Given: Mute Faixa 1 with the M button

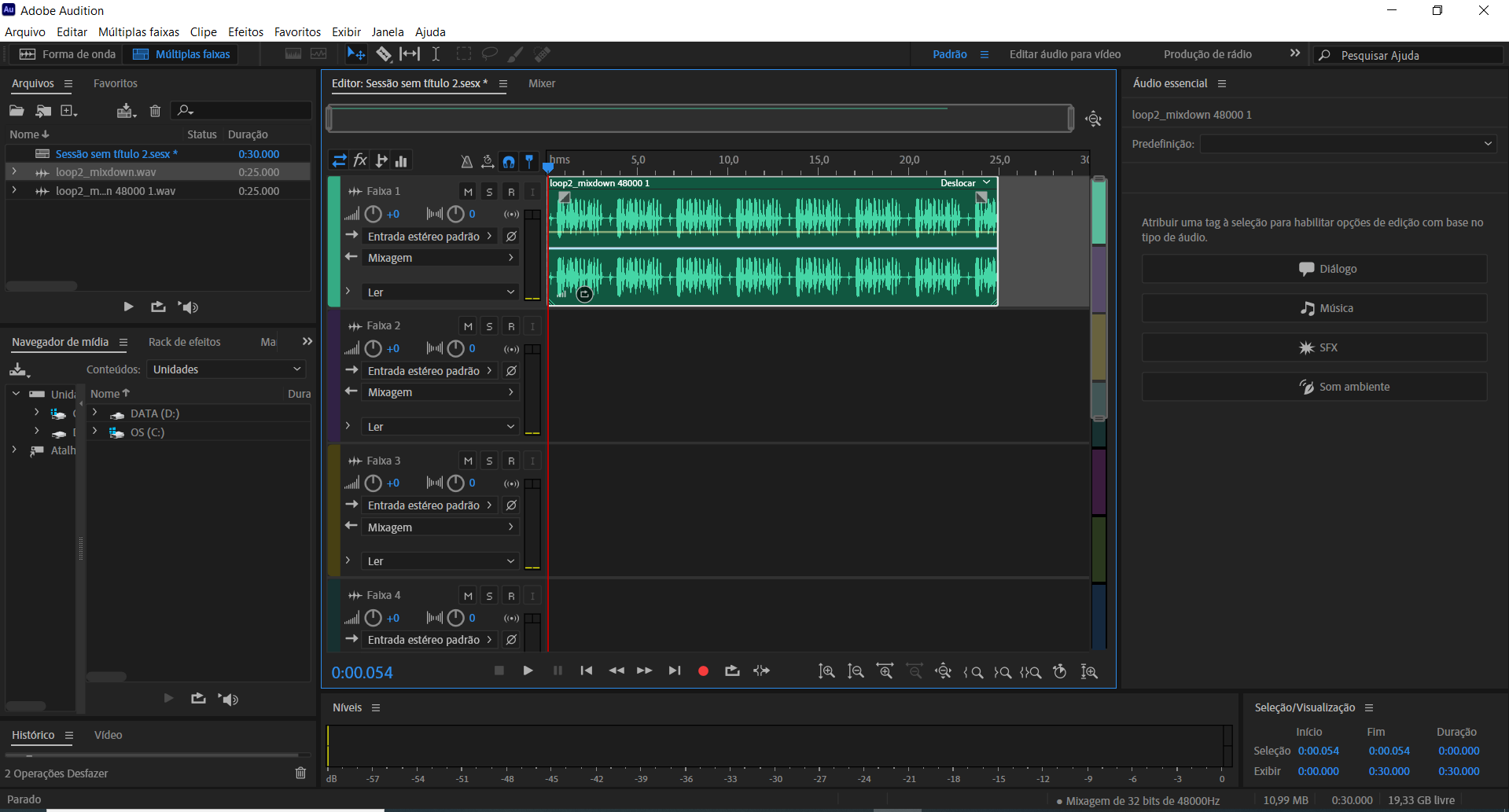Looking at the screenshot, I should pos(468,192).
